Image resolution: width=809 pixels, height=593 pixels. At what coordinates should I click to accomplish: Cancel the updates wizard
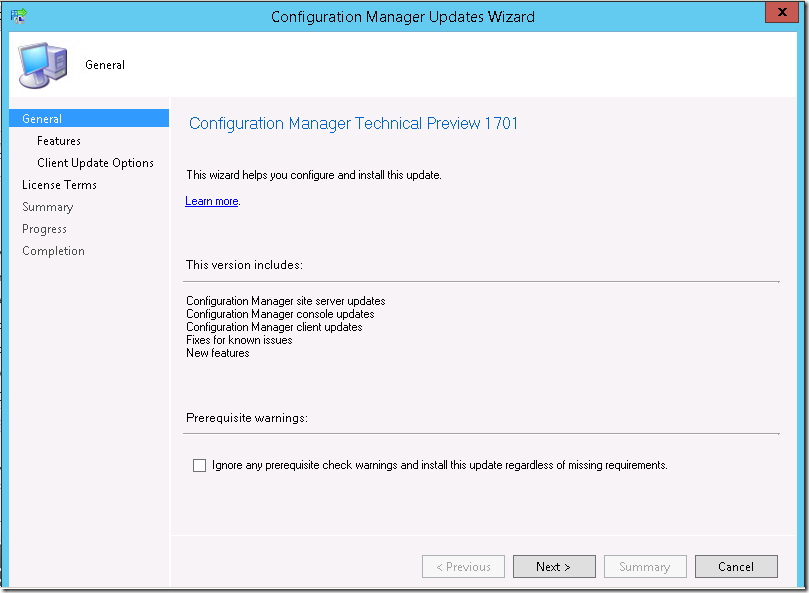pyautogui.click(x=736, y=567)
